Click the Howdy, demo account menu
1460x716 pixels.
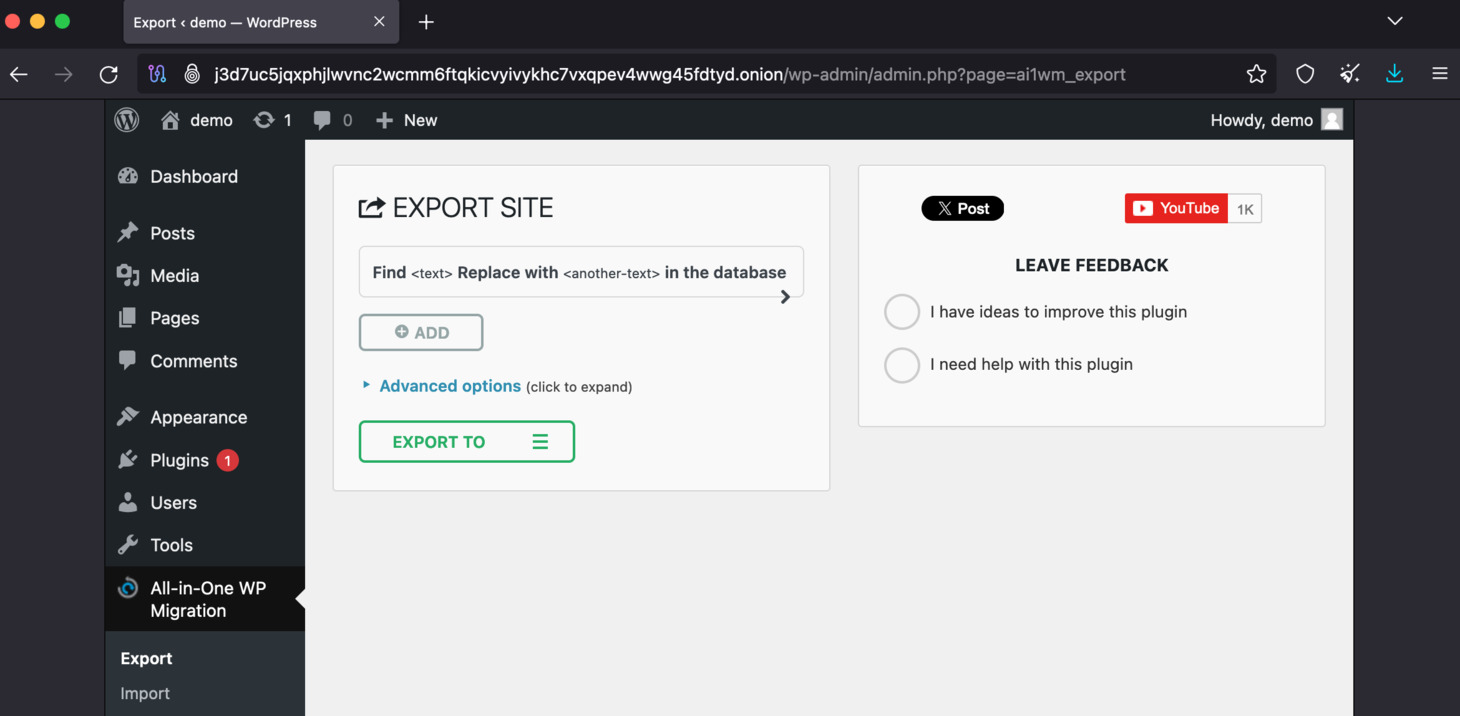click(x=1276, y=120)
